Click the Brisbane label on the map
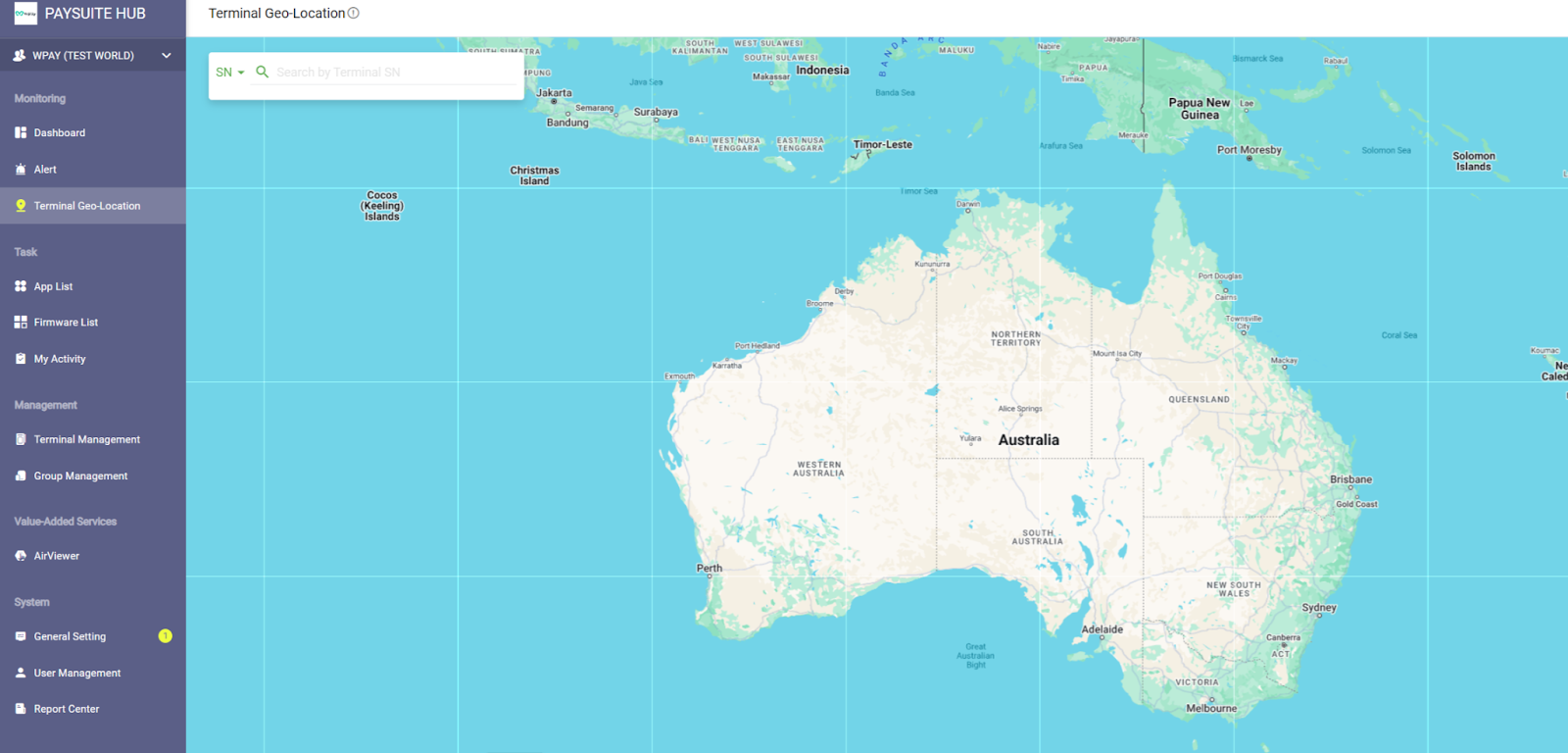Viewport: 1568px width, 753px height. [1351, 479]
